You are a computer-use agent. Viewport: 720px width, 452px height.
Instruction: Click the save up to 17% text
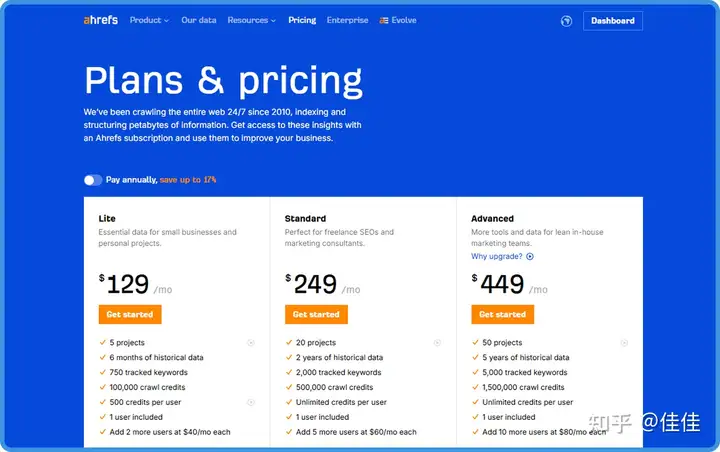(x=188, y=180)
